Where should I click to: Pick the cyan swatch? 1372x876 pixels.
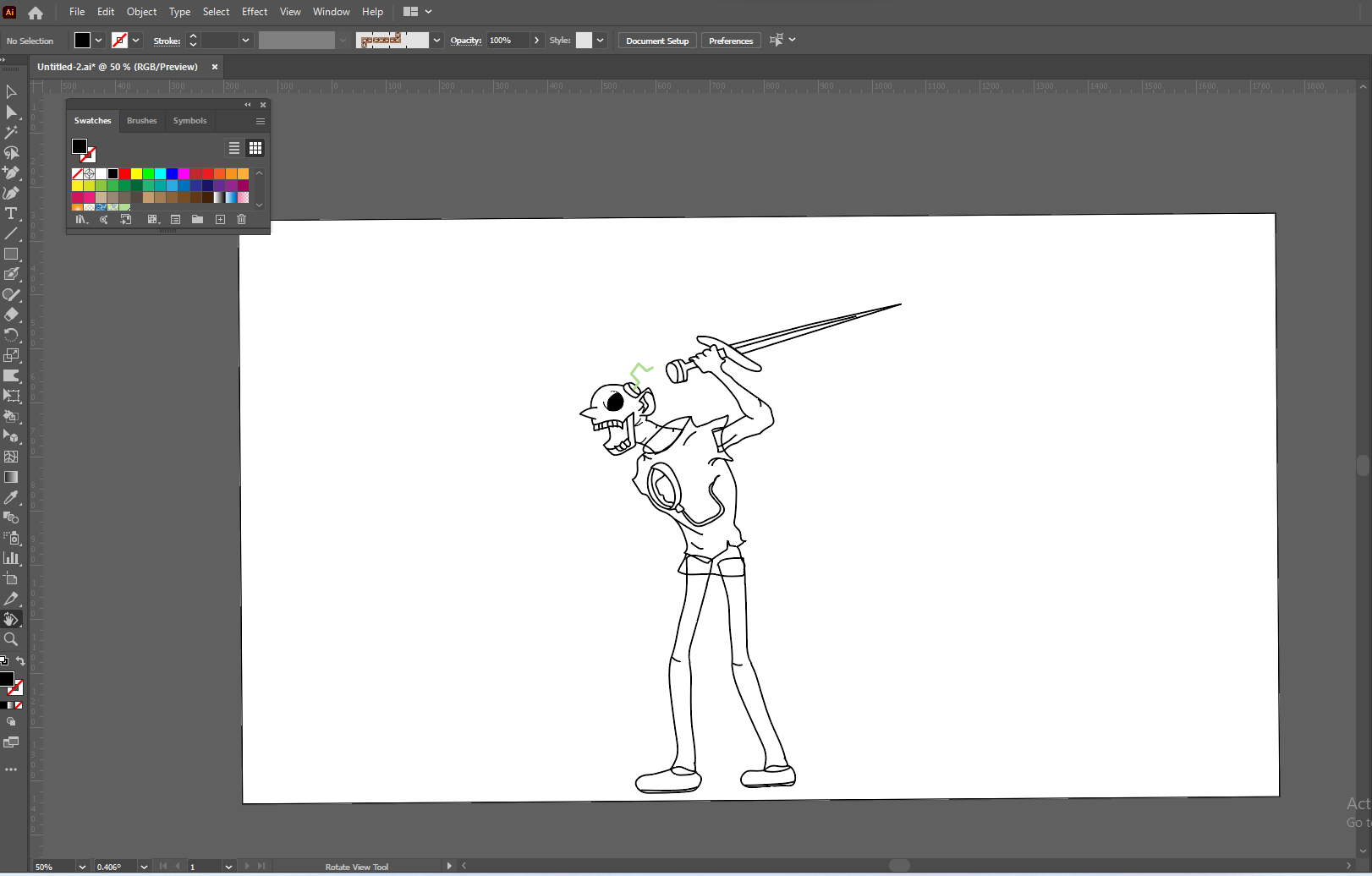(x=160, y=173)
